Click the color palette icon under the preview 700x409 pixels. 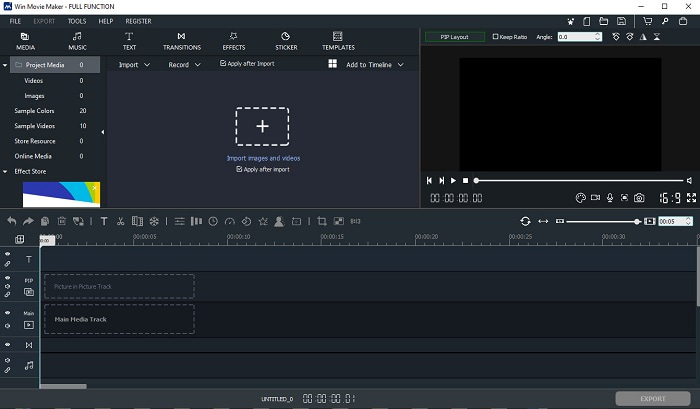[580, 198]
